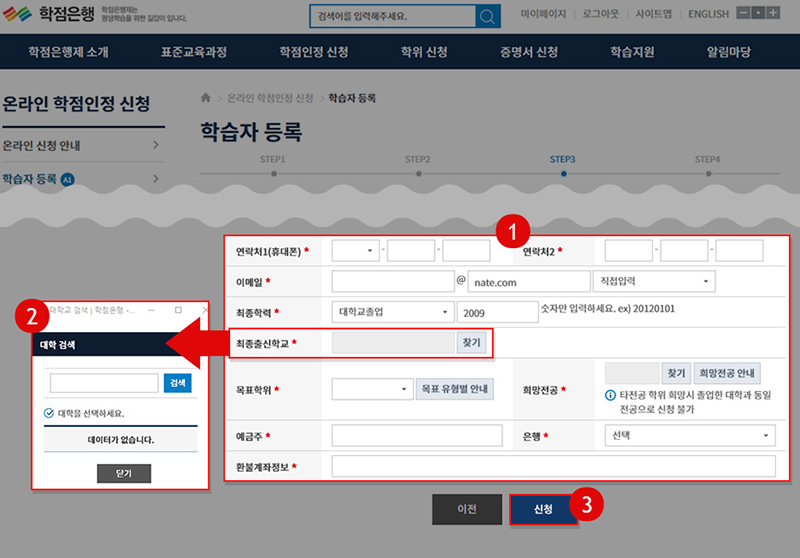Click the font size increase plus icon

pos(773,15)
